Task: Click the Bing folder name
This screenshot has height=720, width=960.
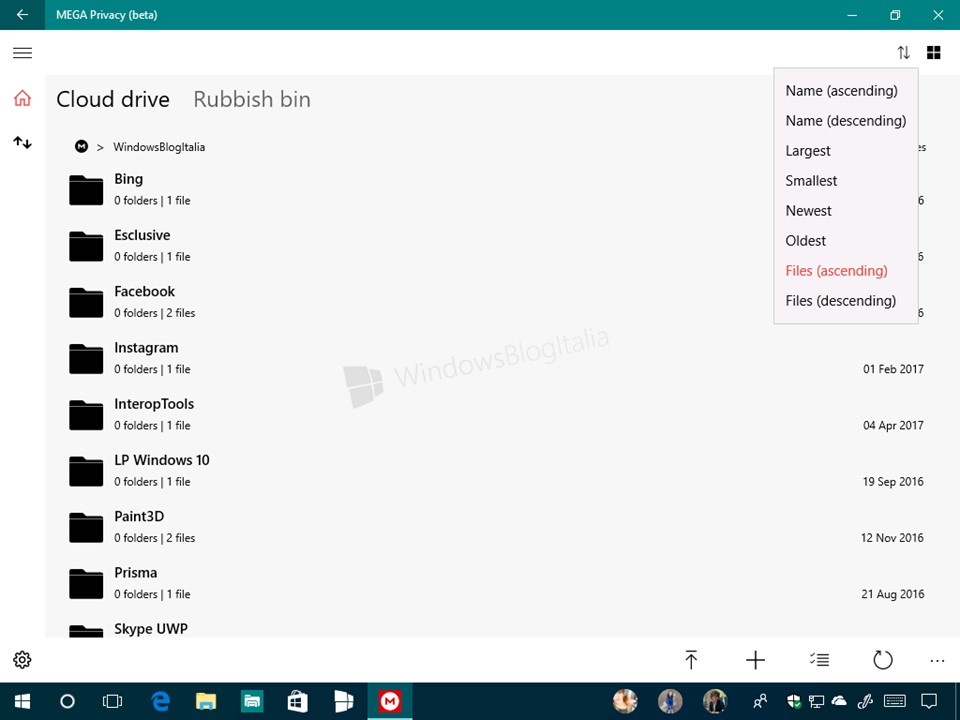Action: 129,179
